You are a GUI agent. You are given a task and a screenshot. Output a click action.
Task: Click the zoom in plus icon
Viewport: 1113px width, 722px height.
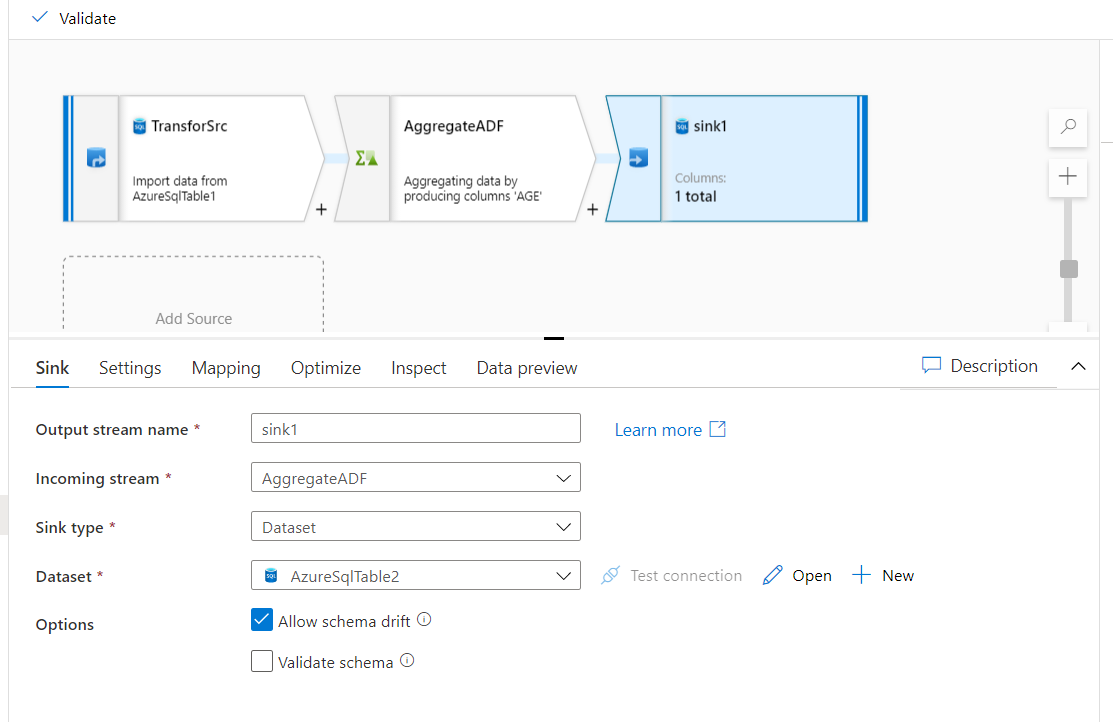1067,177
